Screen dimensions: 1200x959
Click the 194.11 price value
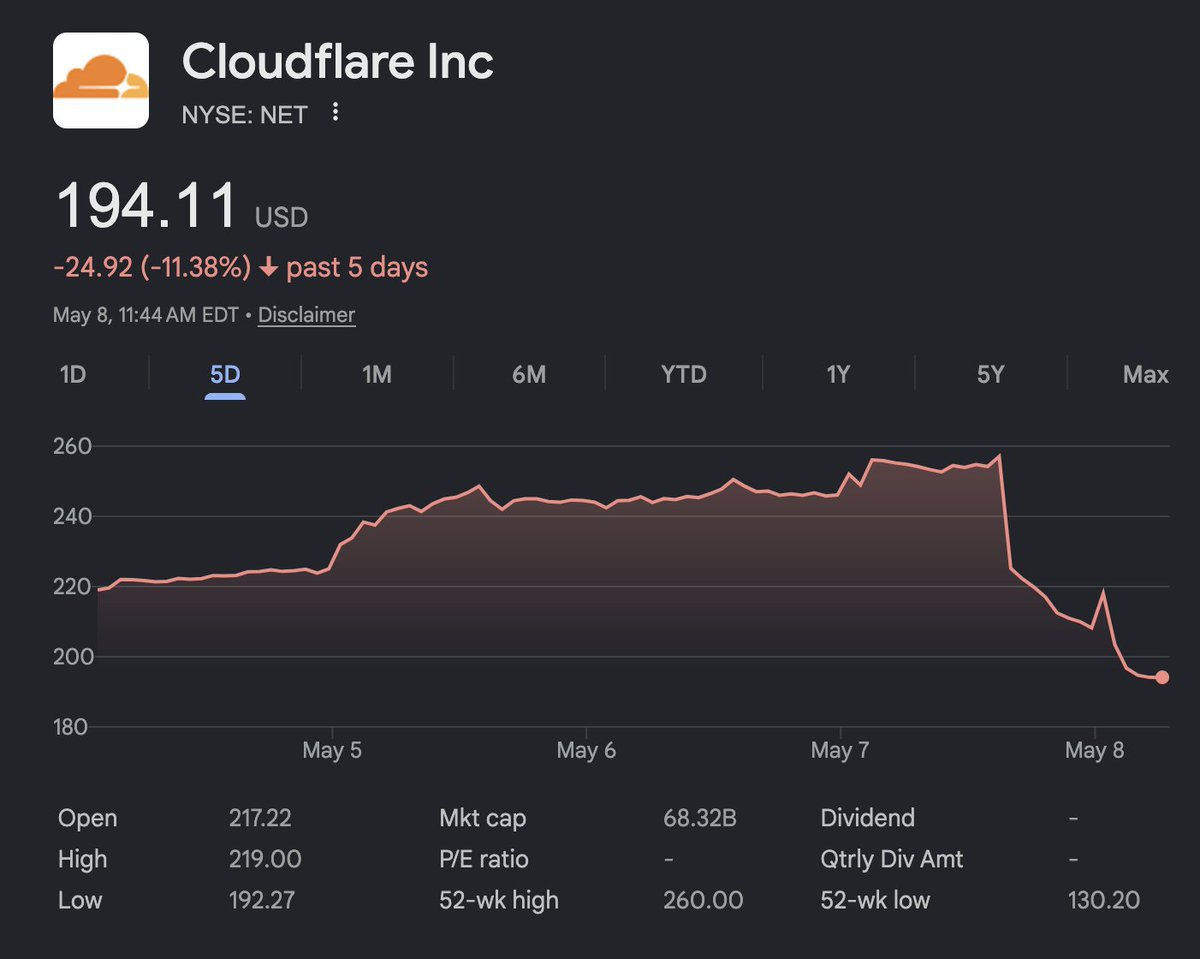(x=146, y=205)
